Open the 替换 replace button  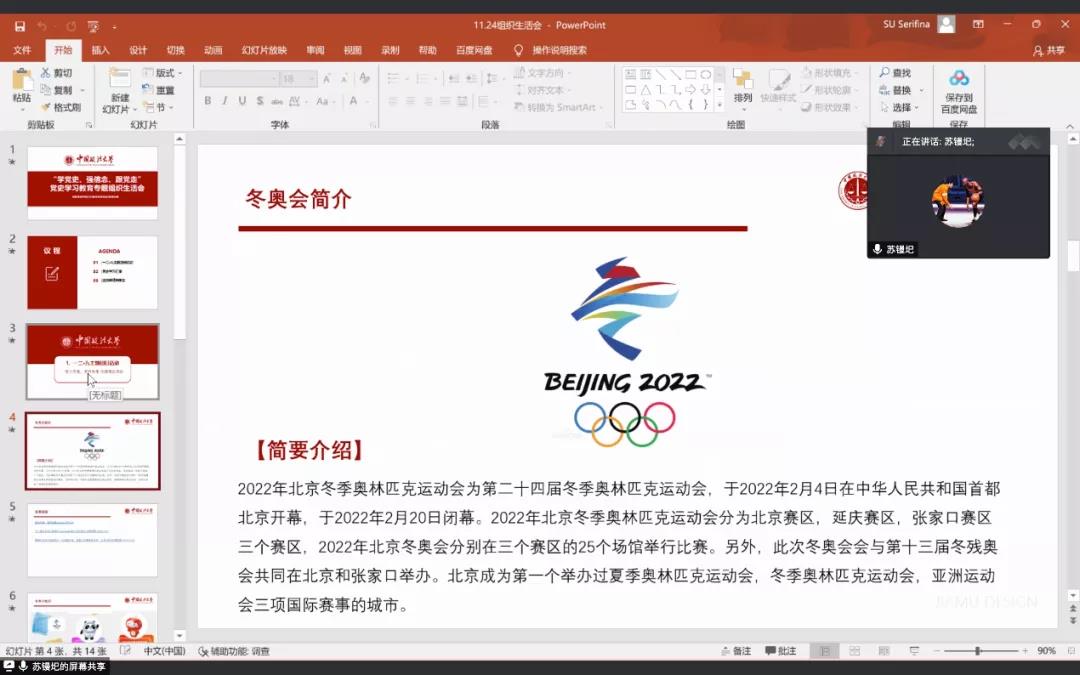pos(900,90)
